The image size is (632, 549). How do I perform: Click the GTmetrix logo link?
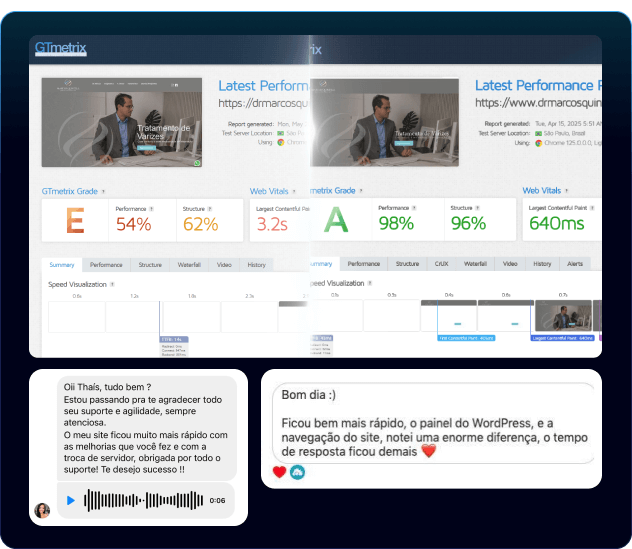click(x=60, y=48)
